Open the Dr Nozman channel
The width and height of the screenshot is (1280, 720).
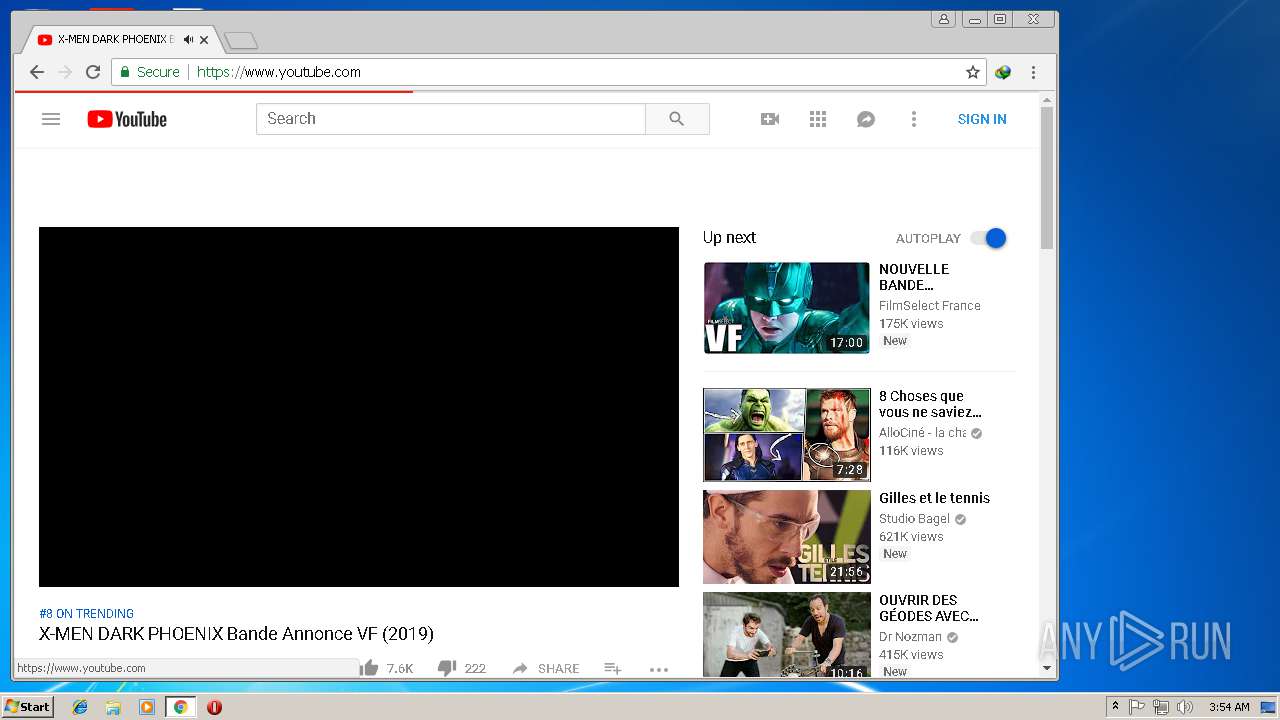pos(910,637)
